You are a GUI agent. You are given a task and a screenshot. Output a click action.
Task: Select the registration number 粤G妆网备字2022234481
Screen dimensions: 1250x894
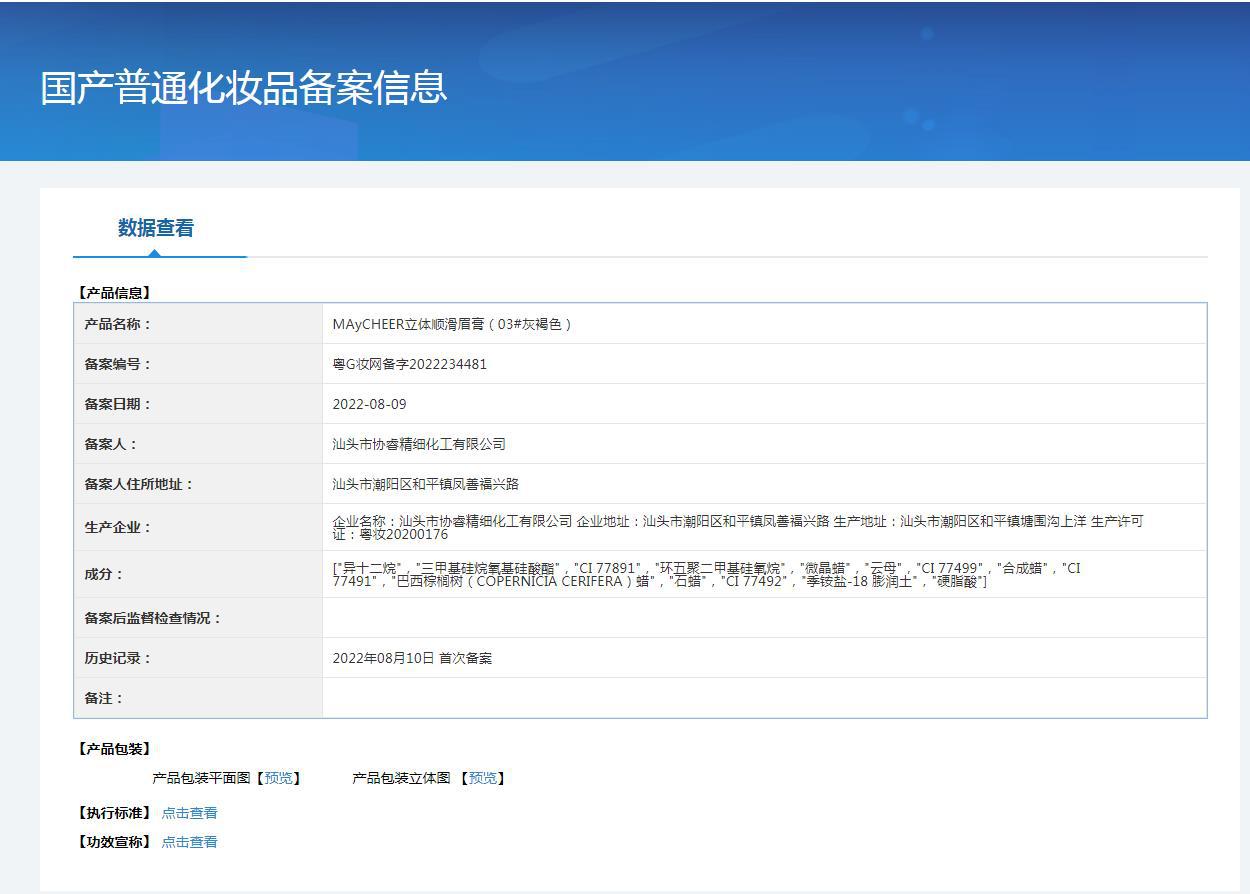[410, 364]
